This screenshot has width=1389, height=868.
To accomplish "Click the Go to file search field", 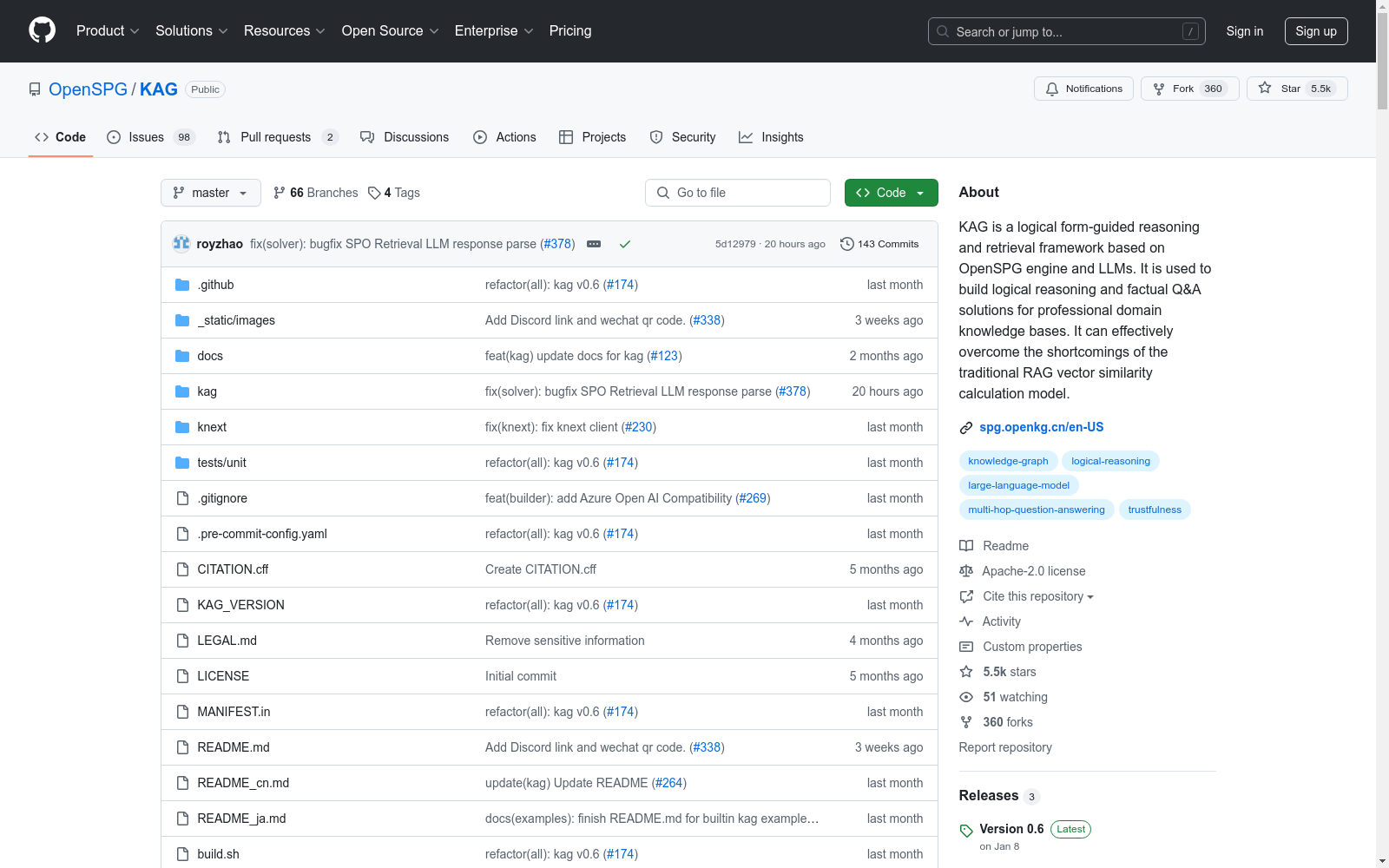I will coord(738,193).
